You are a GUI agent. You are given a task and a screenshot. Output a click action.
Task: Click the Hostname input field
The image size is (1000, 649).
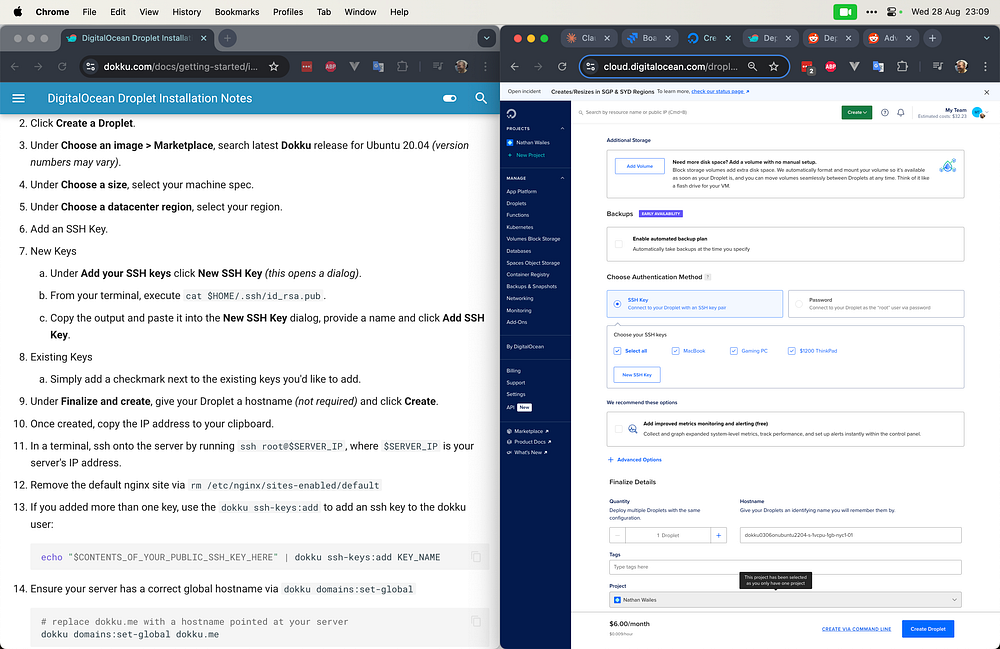click(x=850, y=535)
